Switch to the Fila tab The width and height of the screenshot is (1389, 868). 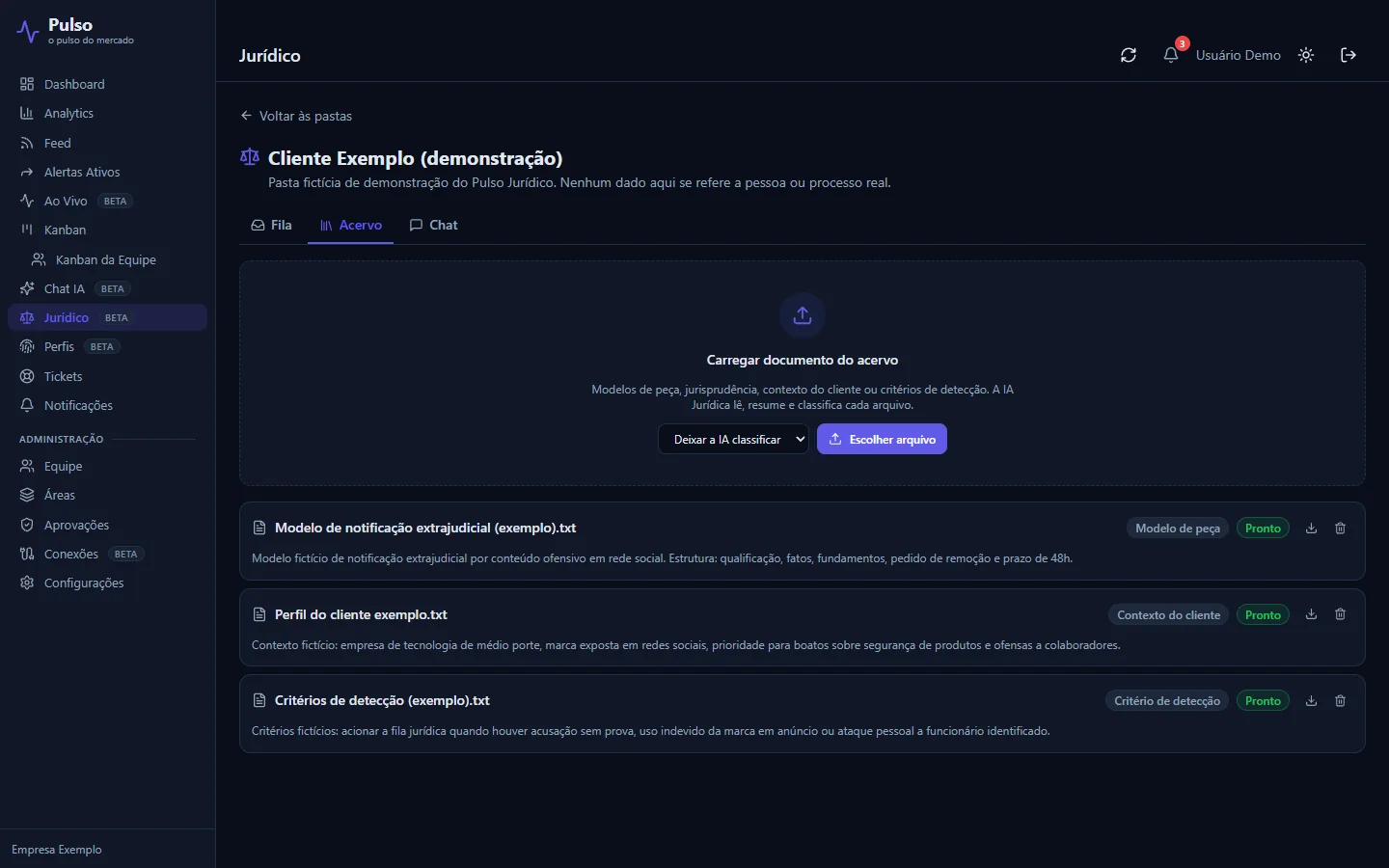pyautogui.click(x=272, y=225)
